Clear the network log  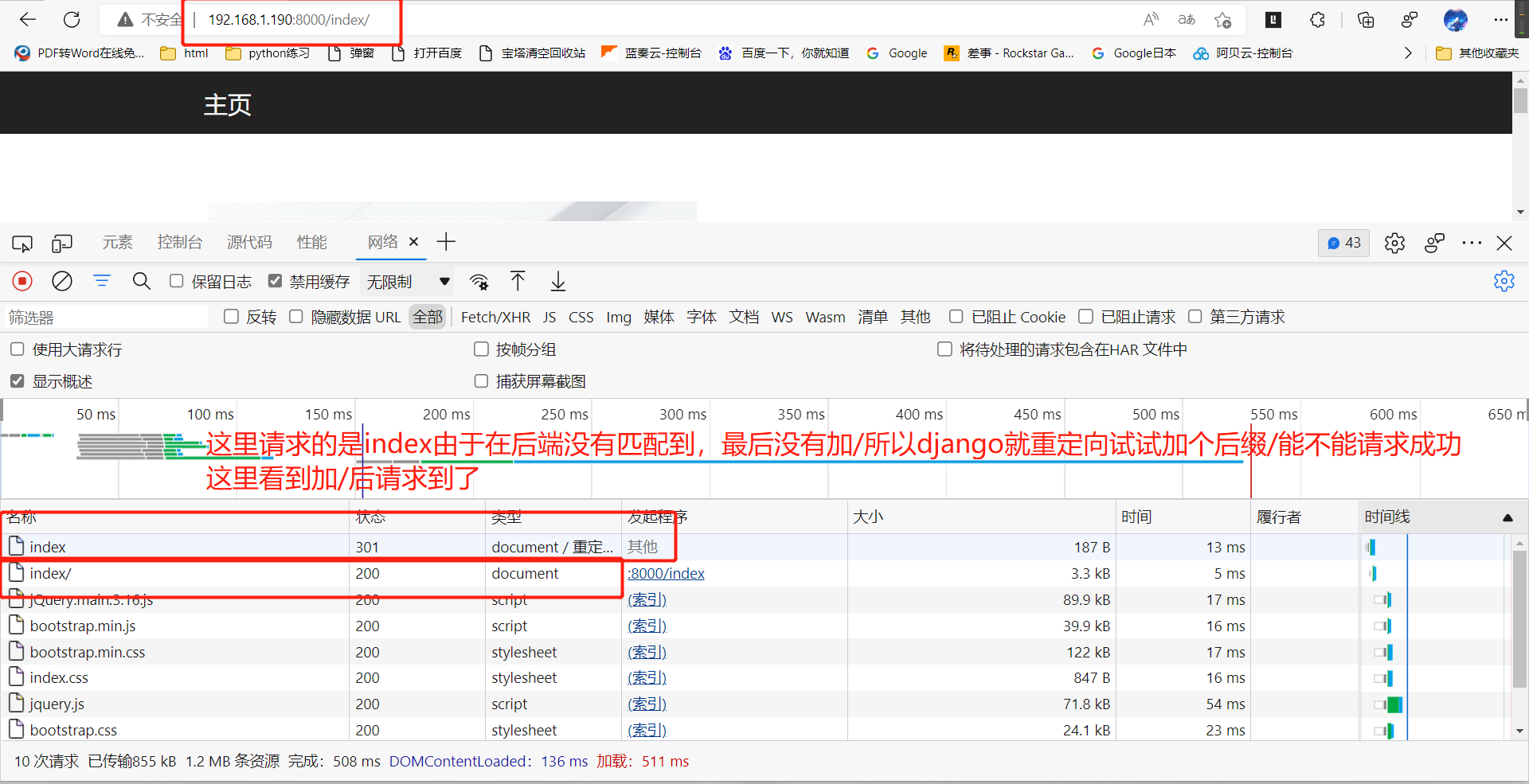click(62, 281)
